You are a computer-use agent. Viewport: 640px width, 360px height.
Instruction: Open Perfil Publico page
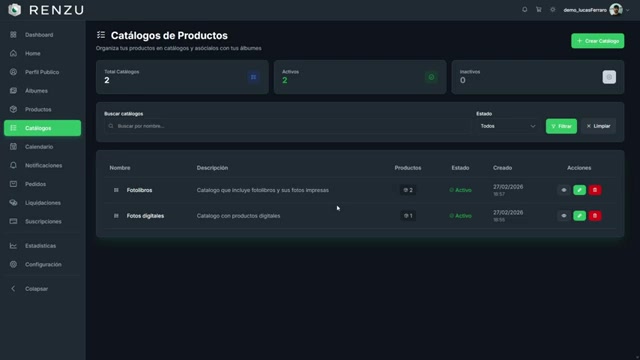pyautogui.click(x=42, y=72)
